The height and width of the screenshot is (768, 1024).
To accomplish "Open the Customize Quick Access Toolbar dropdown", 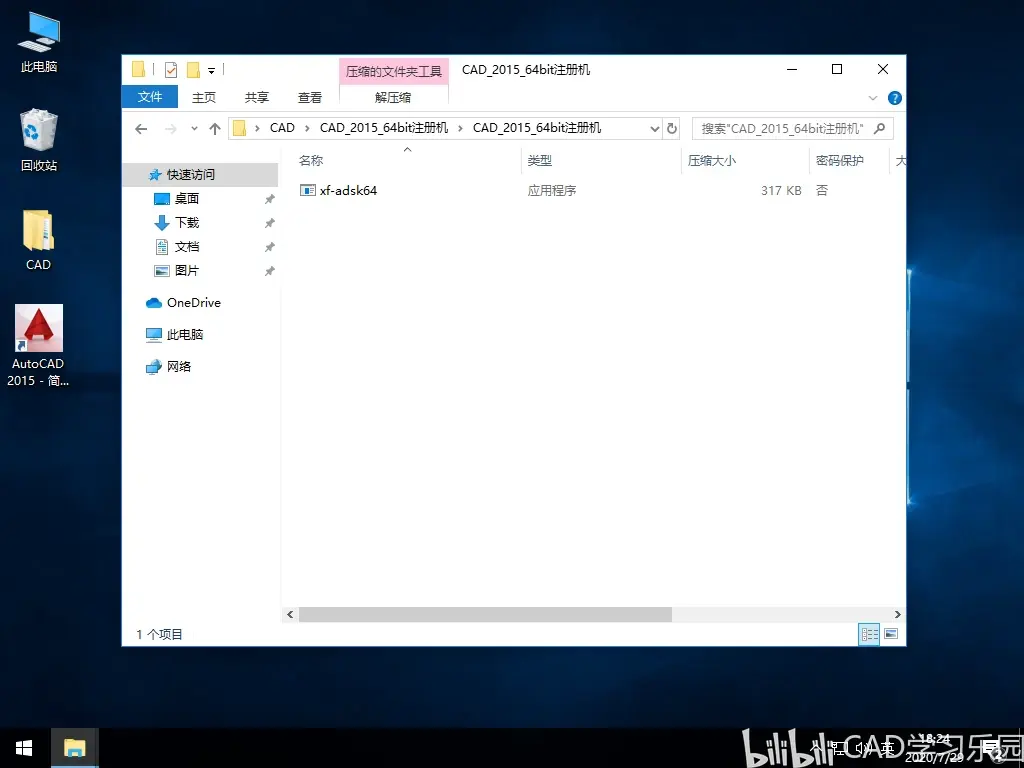I will coord(212,70).
